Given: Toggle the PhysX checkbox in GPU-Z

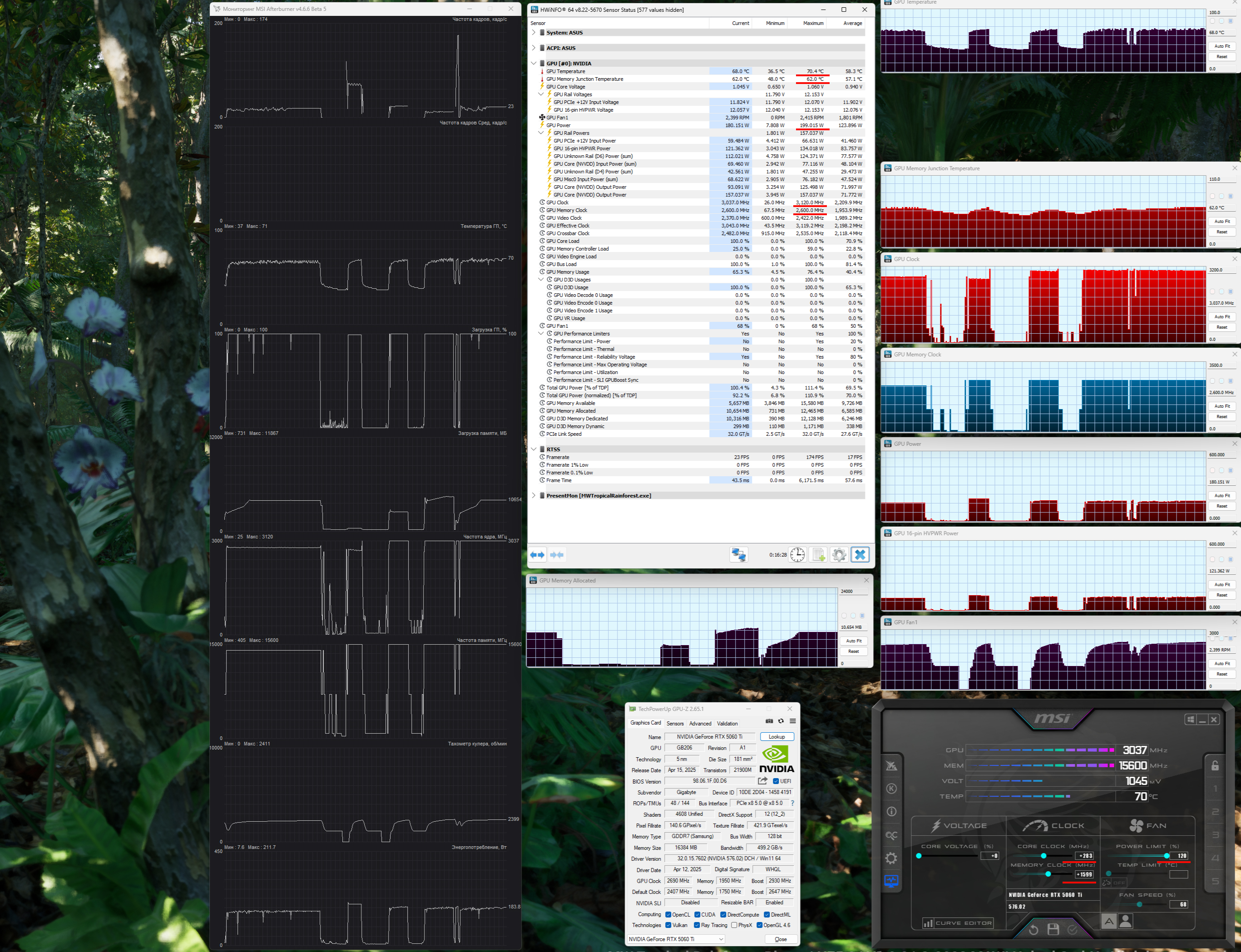Looking at the screenshot, I should (734, 925).
